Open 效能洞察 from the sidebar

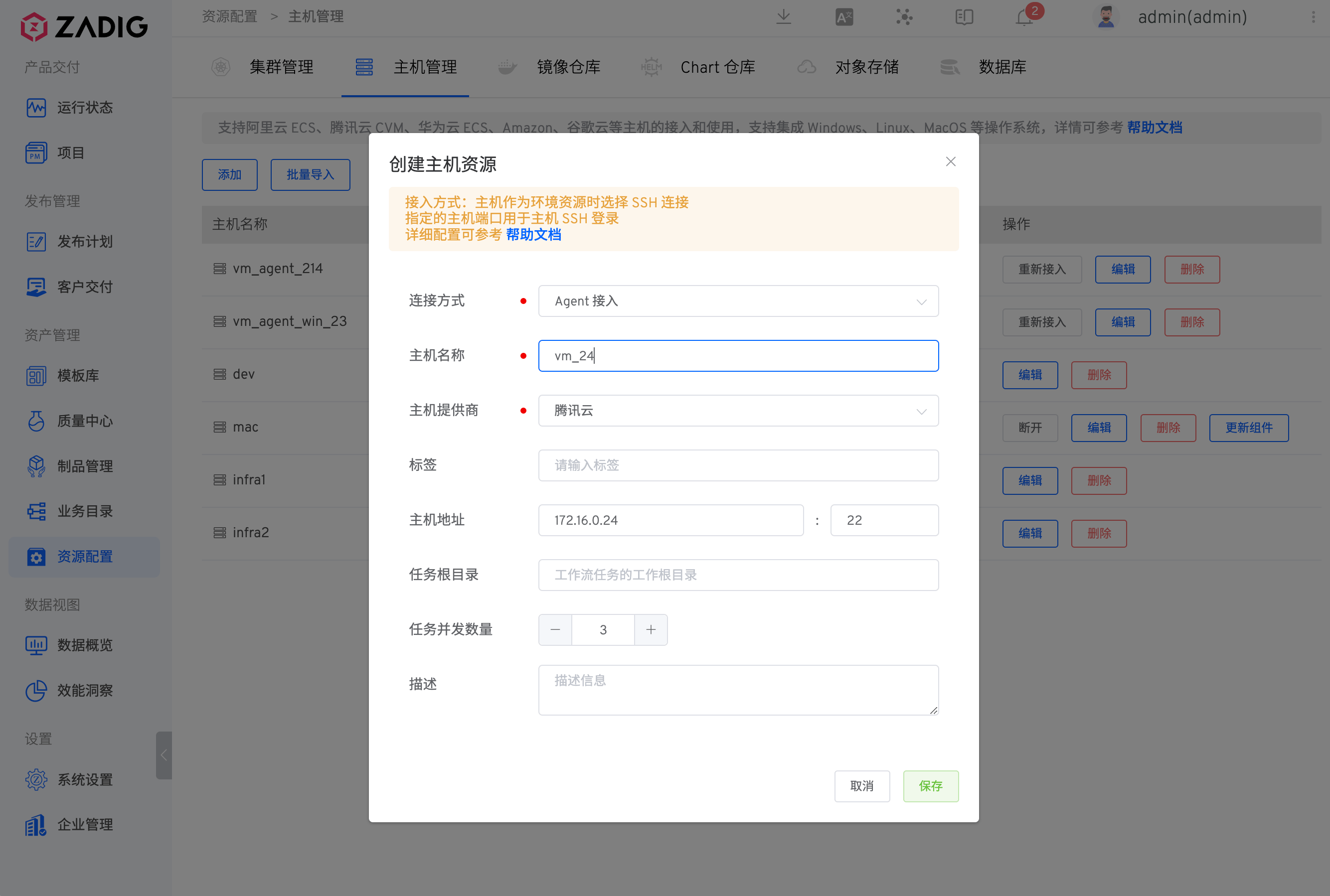pos(86,690)
